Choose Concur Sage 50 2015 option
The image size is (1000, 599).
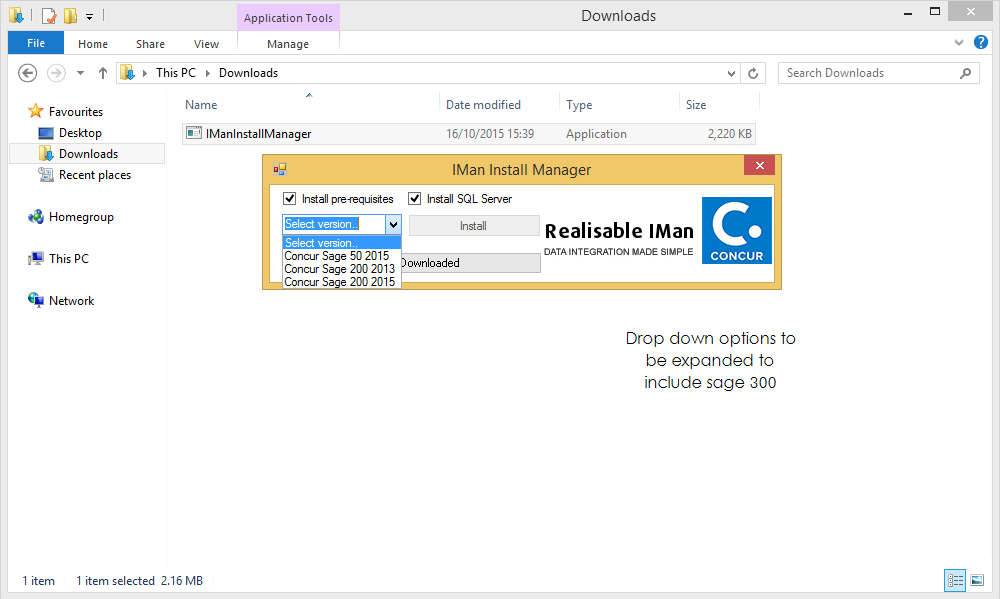[x=337, y=256]
